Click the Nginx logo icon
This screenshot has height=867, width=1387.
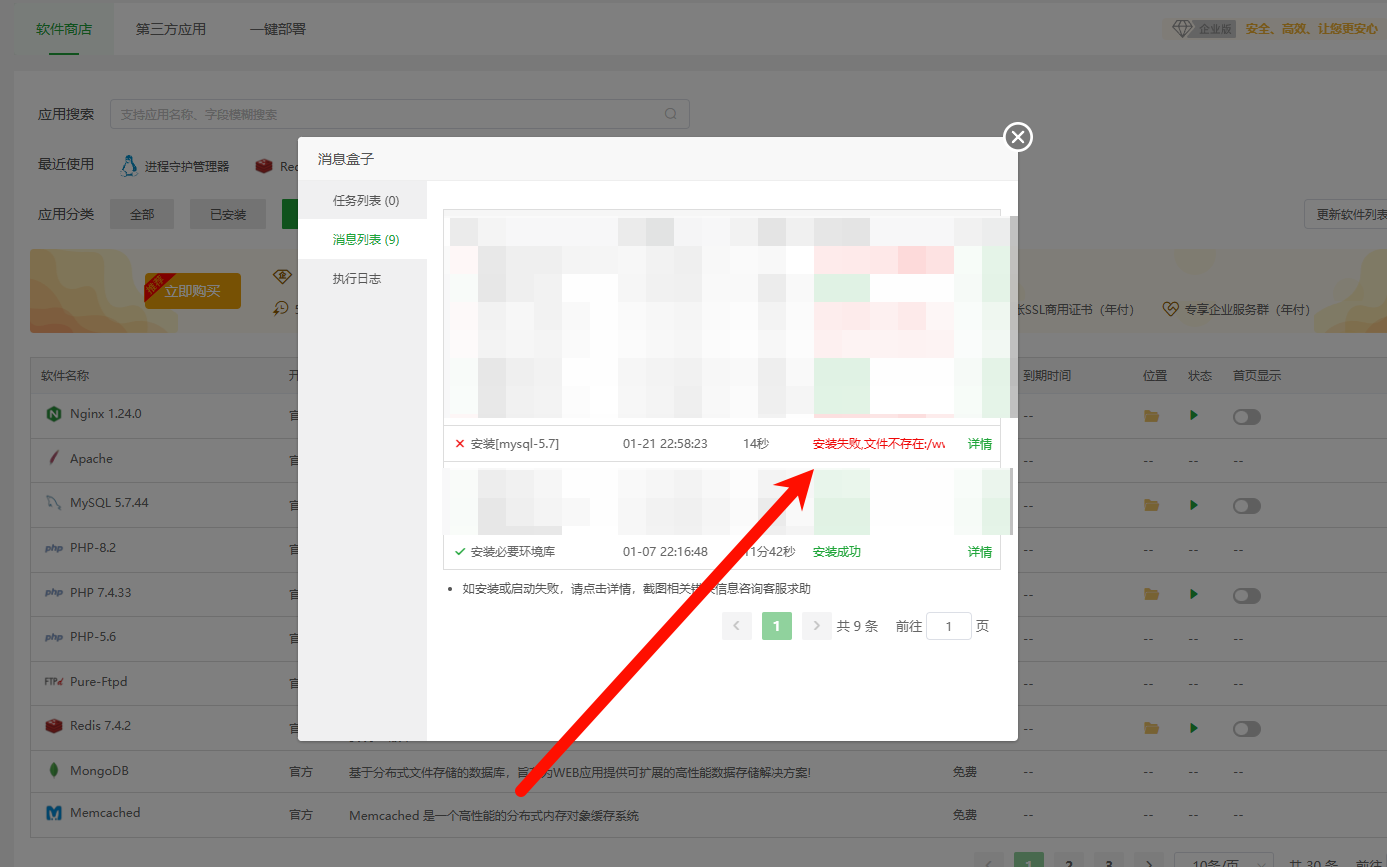54,414
